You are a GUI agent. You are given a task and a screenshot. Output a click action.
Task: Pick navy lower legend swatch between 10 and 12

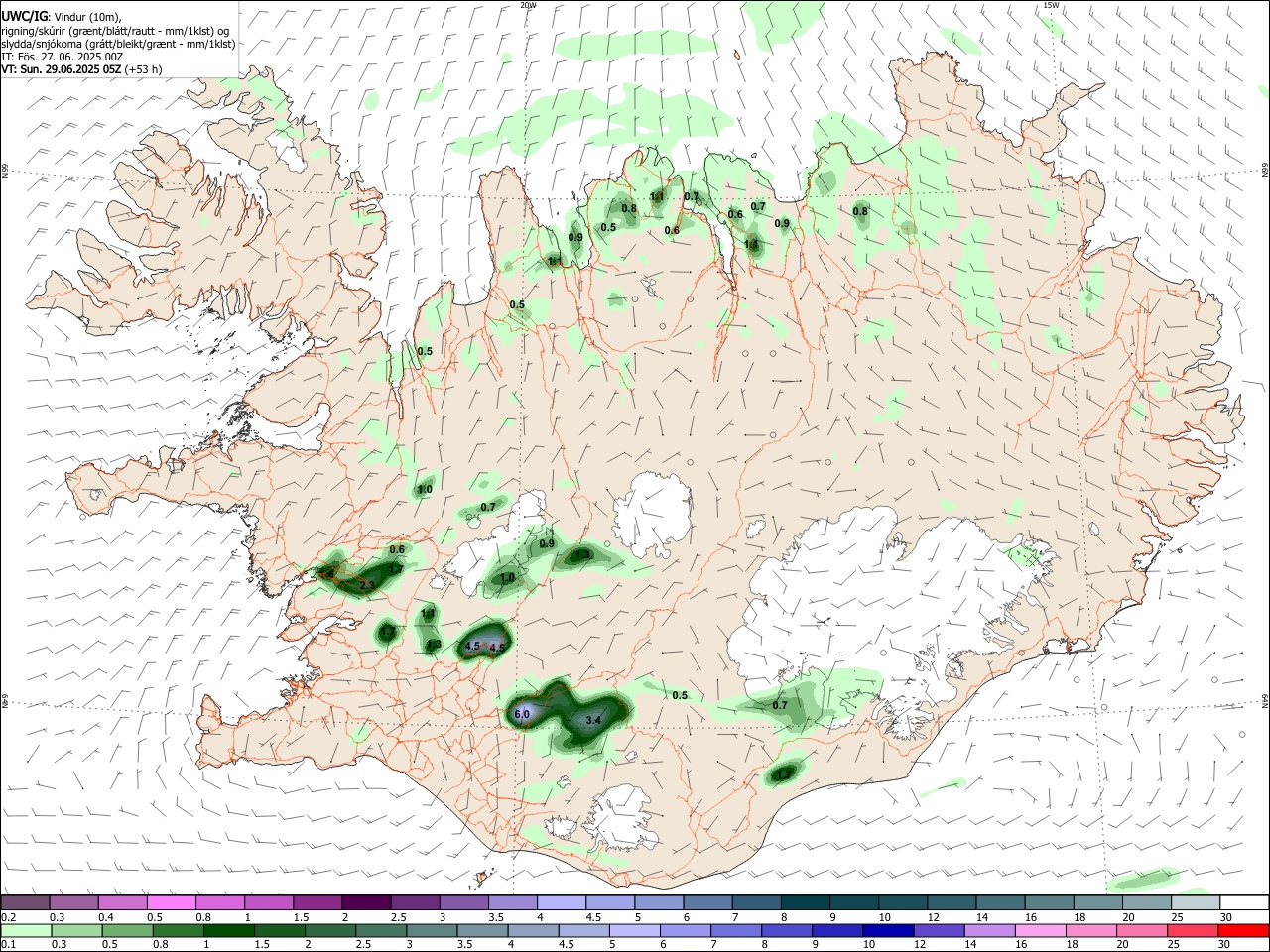click(x=888, y=930)
